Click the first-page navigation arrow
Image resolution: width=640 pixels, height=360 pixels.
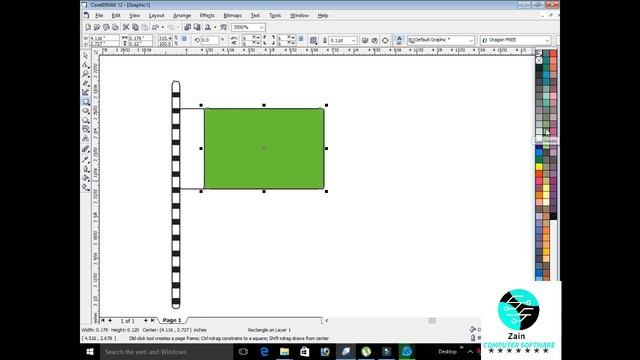point(103,320)
